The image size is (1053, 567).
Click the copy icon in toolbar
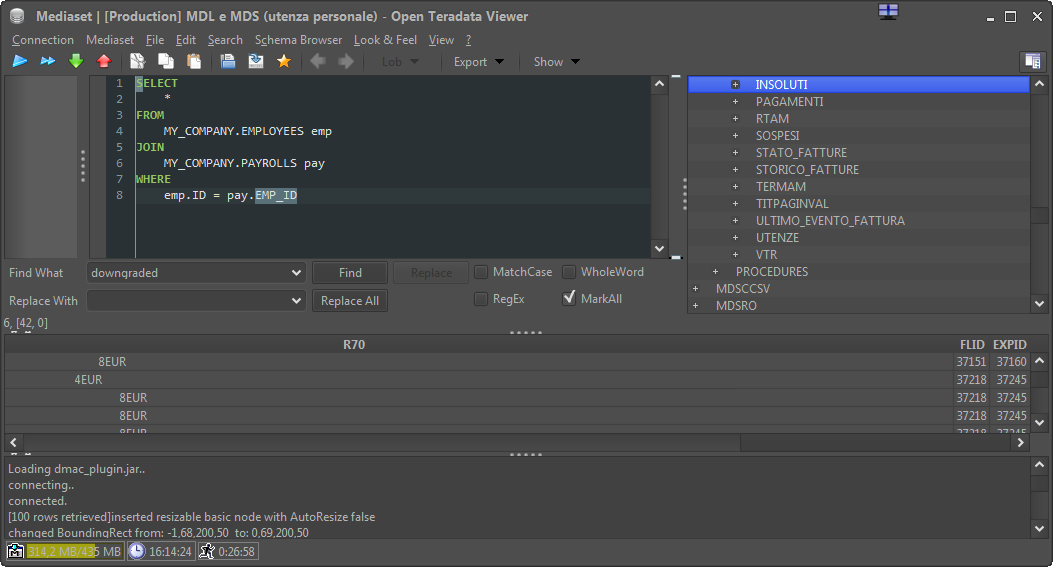pyautogui.click(x=165, y=61)
